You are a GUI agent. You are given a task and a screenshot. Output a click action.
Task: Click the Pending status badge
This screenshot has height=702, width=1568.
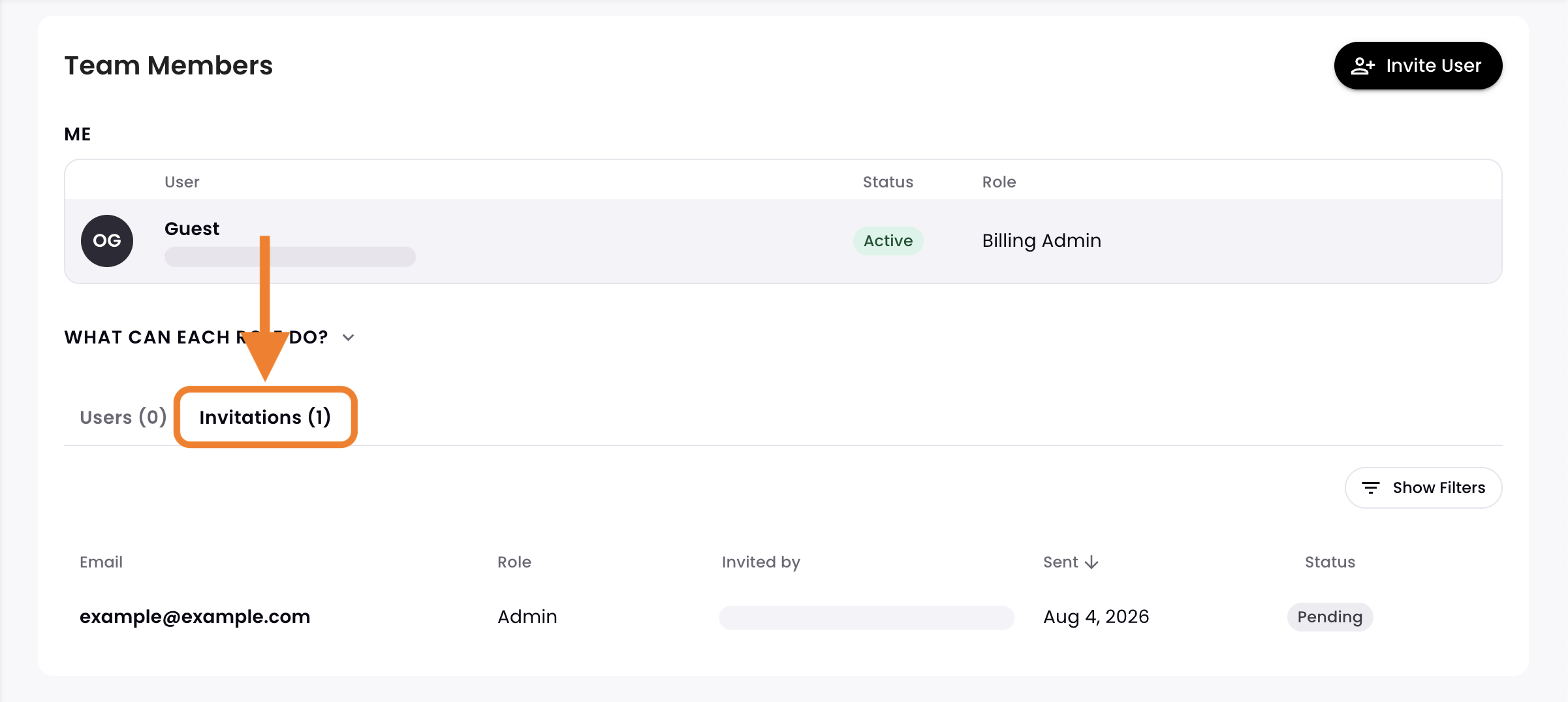click(1330, 617)
